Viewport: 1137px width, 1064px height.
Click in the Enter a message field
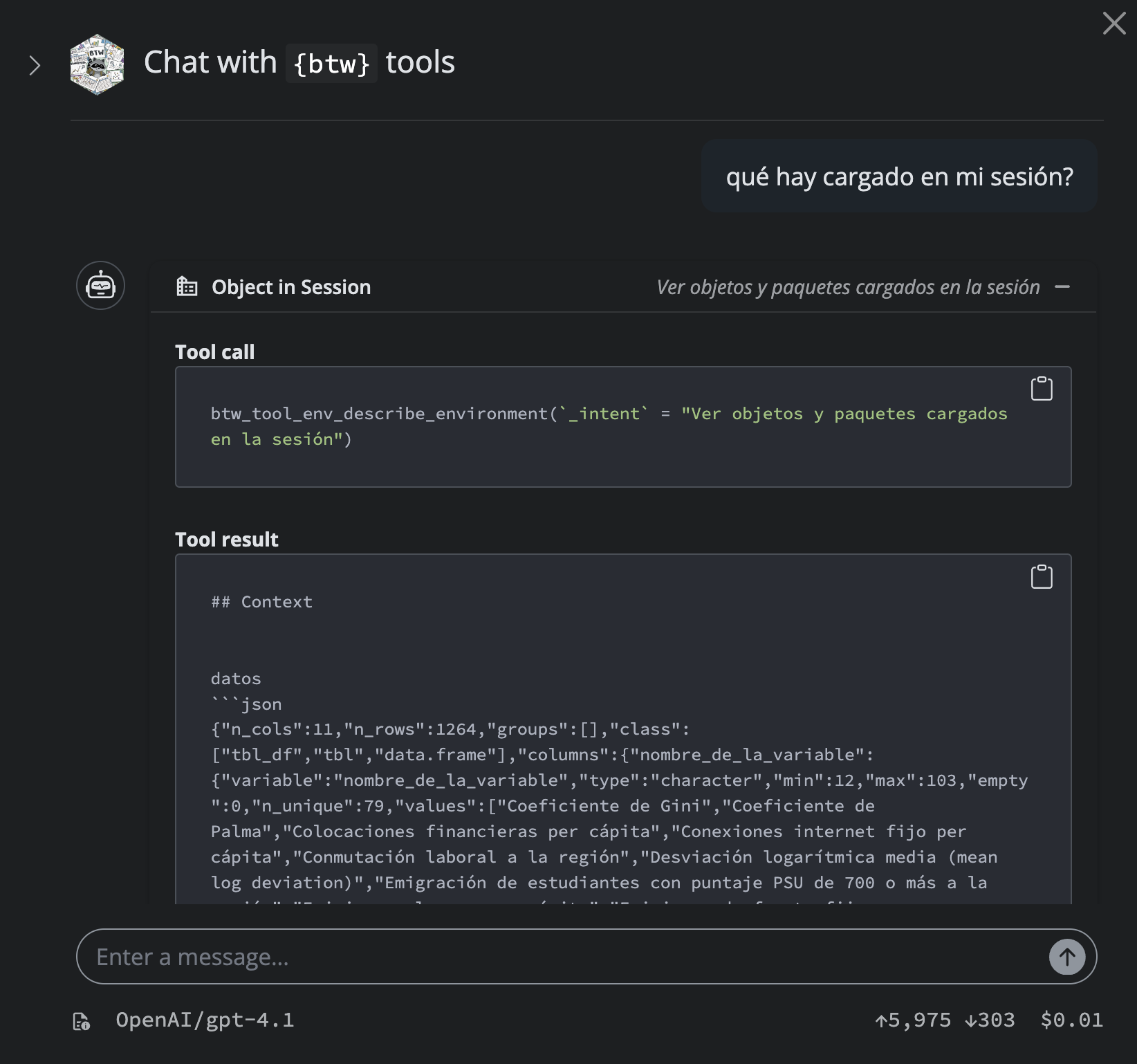click(553, 957)
